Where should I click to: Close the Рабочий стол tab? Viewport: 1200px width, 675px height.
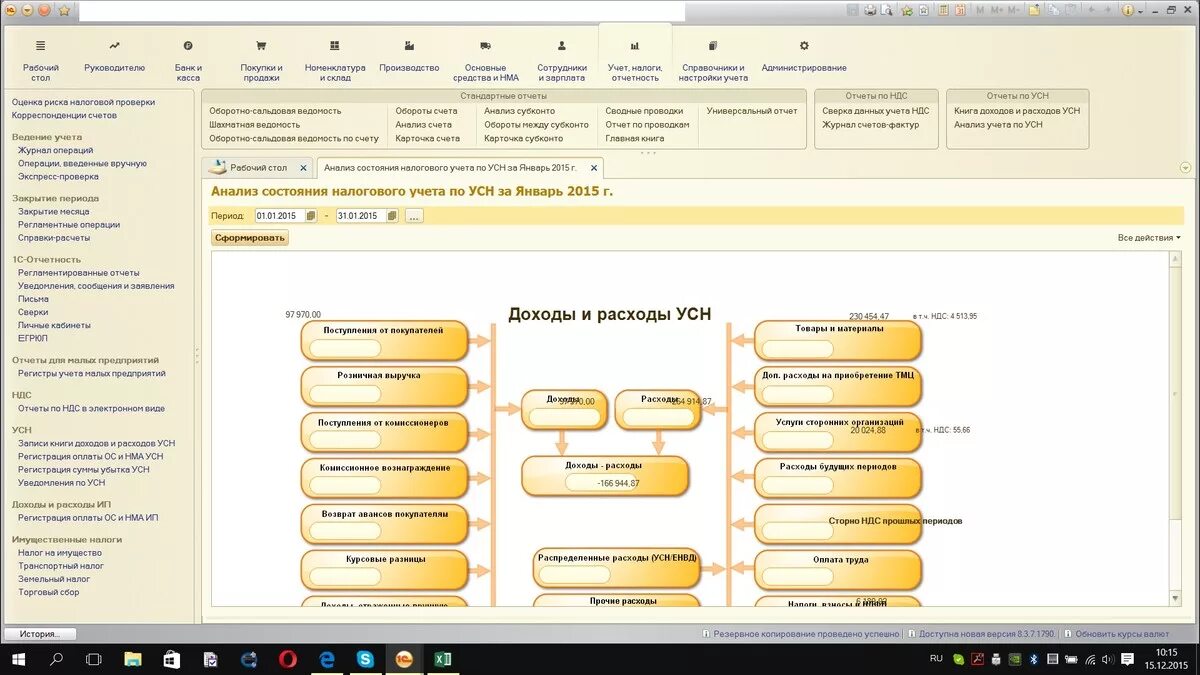pyautogui.click(x=304, y=168)
